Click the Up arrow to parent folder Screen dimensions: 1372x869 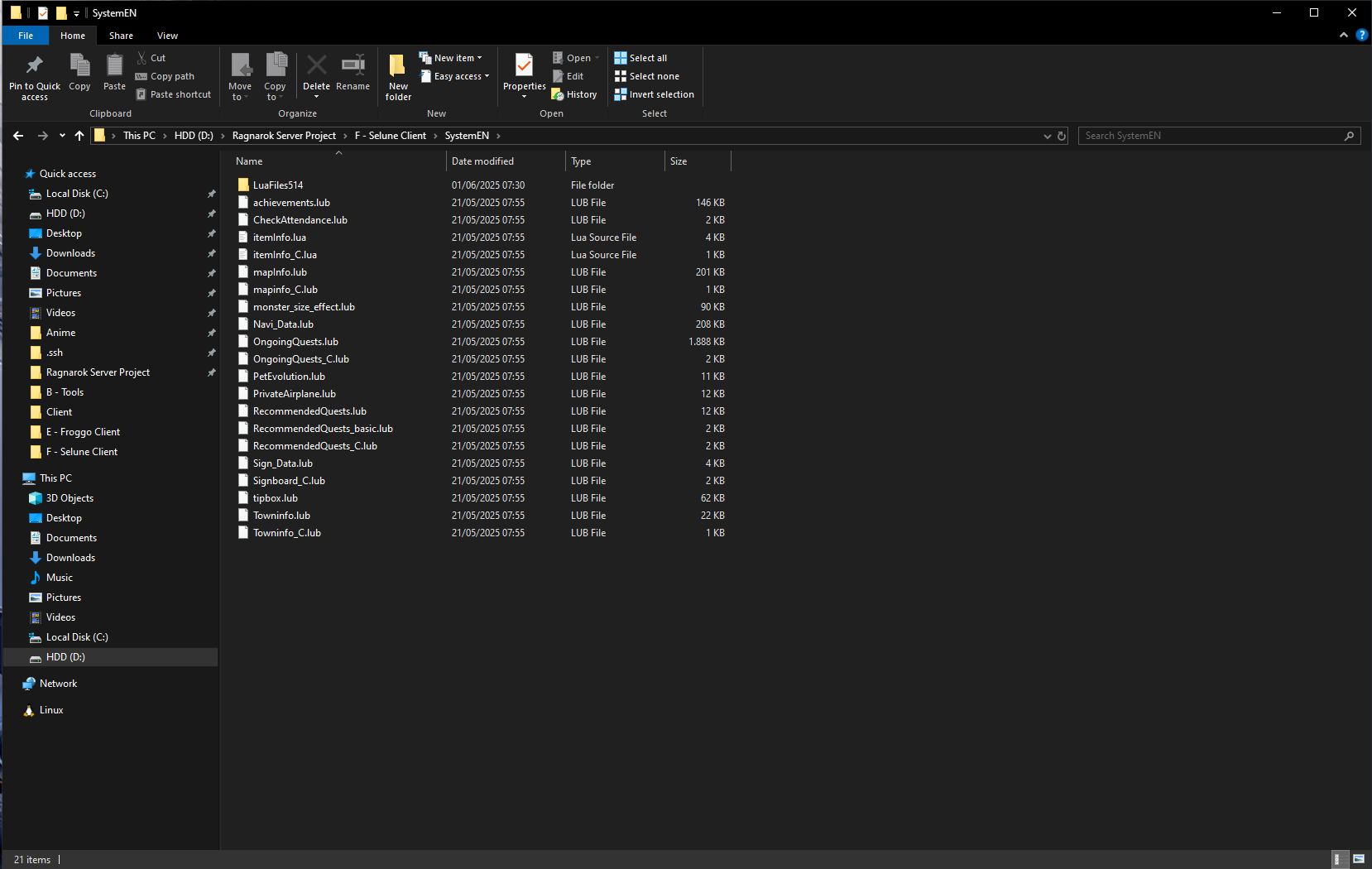click(x=79, y=136)
